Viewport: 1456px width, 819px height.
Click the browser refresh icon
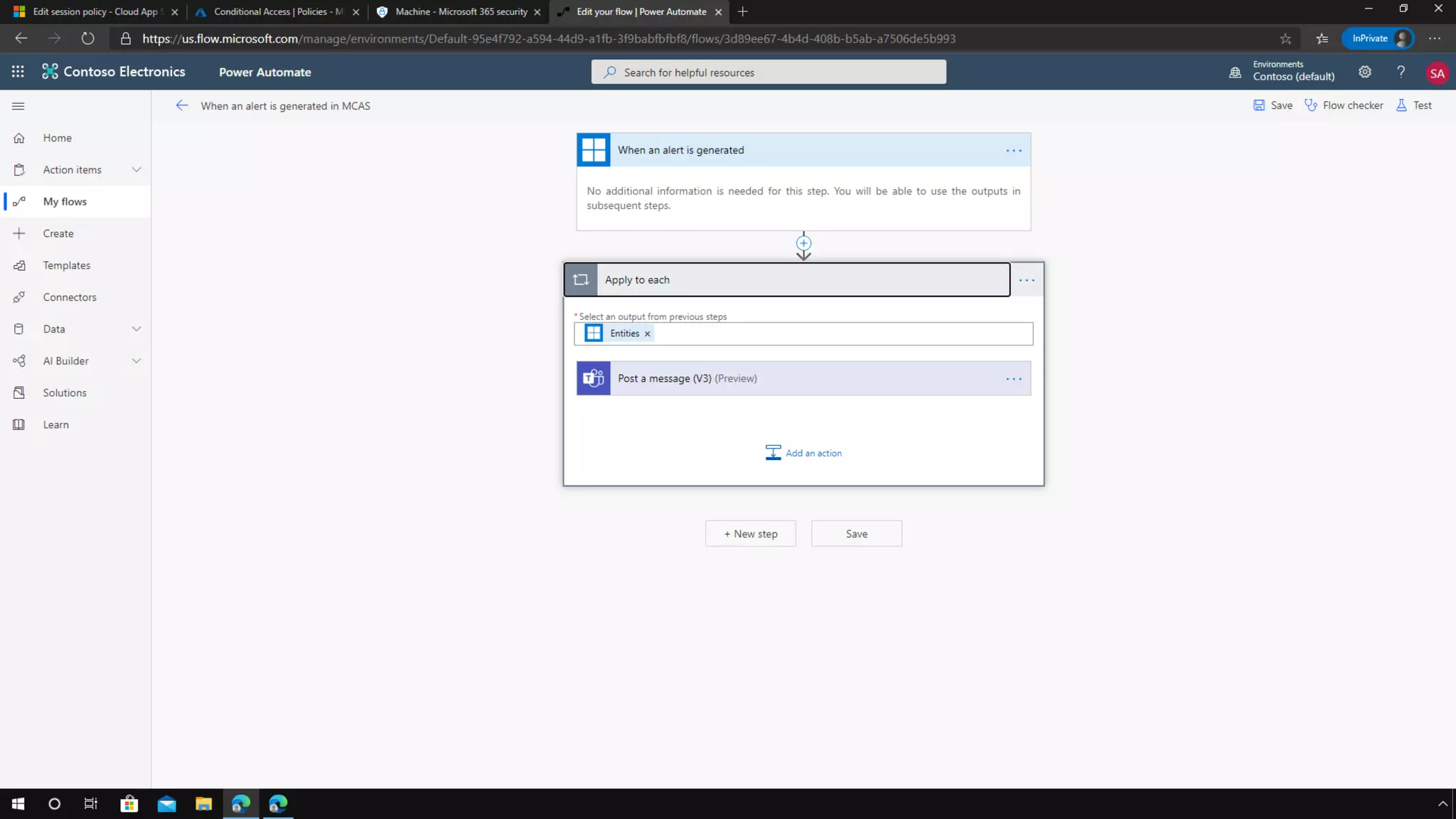[87, 38]
